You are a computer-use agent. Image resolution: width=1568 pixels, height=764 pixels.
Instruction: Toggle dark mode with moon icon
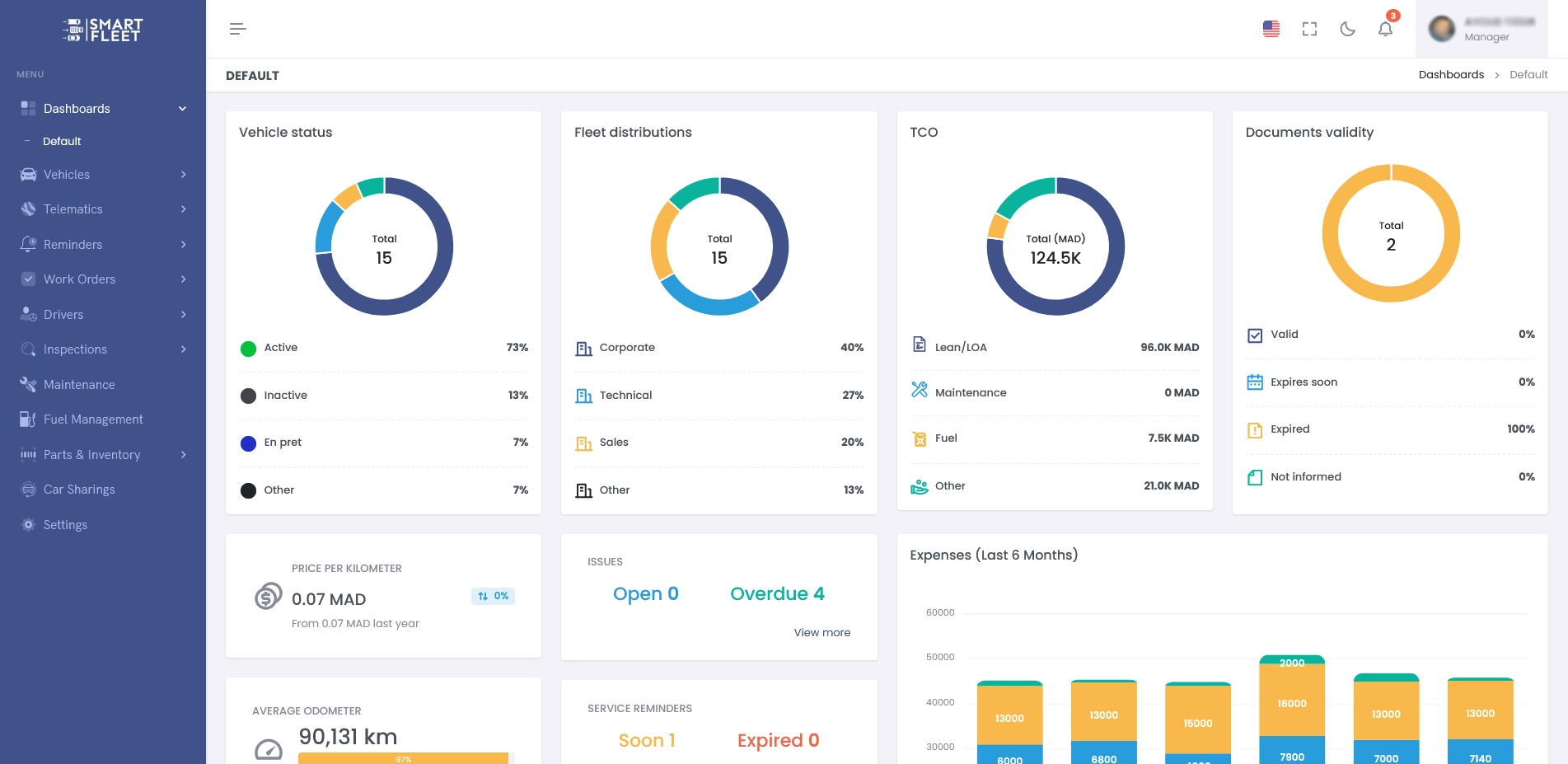pyautogui.click(x=1347, y=29)
